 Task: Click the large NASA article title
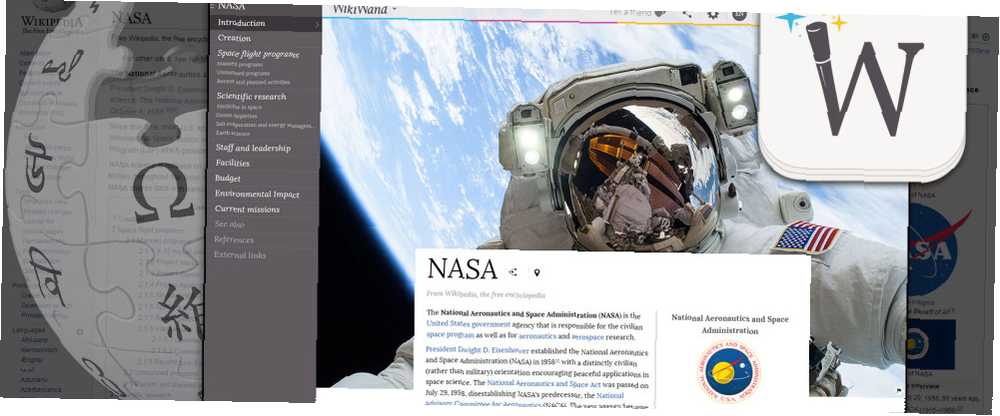[x=462, y=269]
